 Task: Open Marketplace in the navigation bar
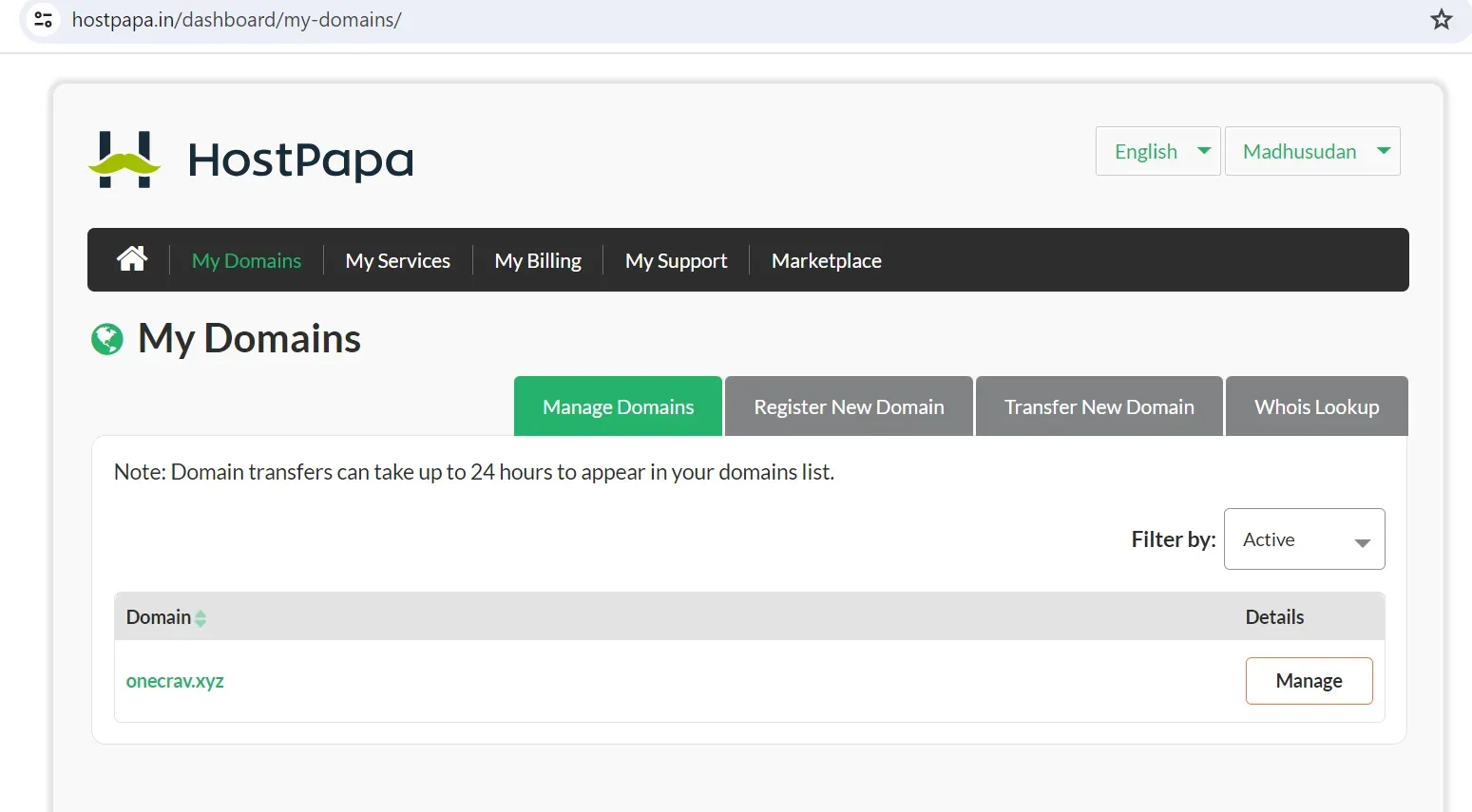(x=827, y=260)
